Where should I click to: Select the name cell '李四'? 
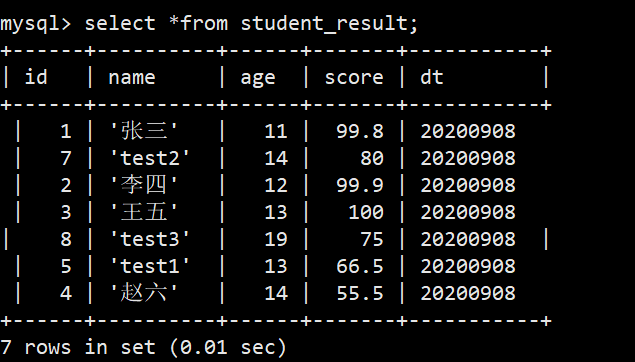144,185
